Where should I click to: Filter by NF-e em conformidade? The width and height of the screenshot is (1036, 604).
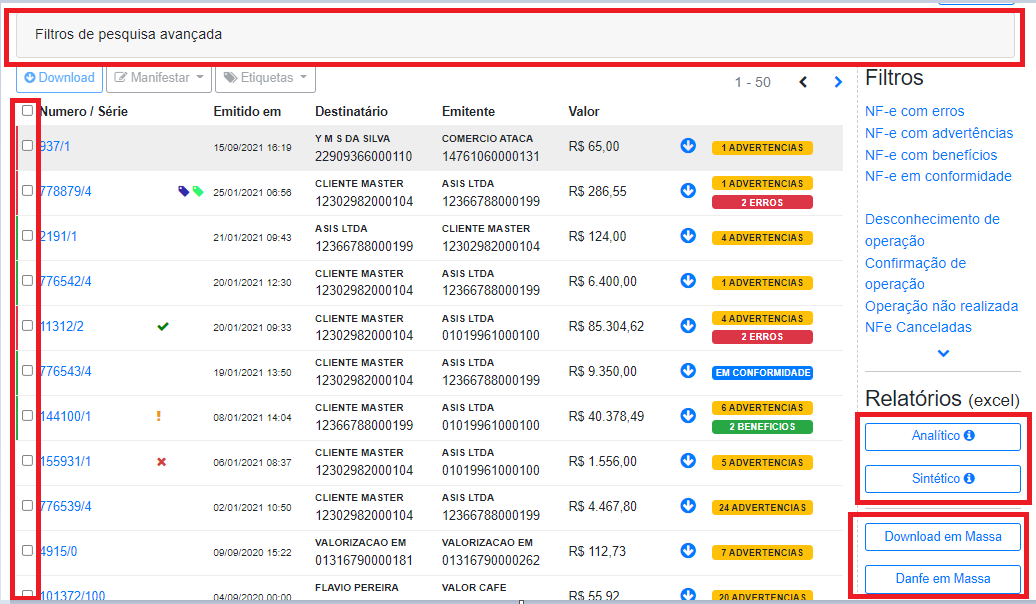click(938, 176)
